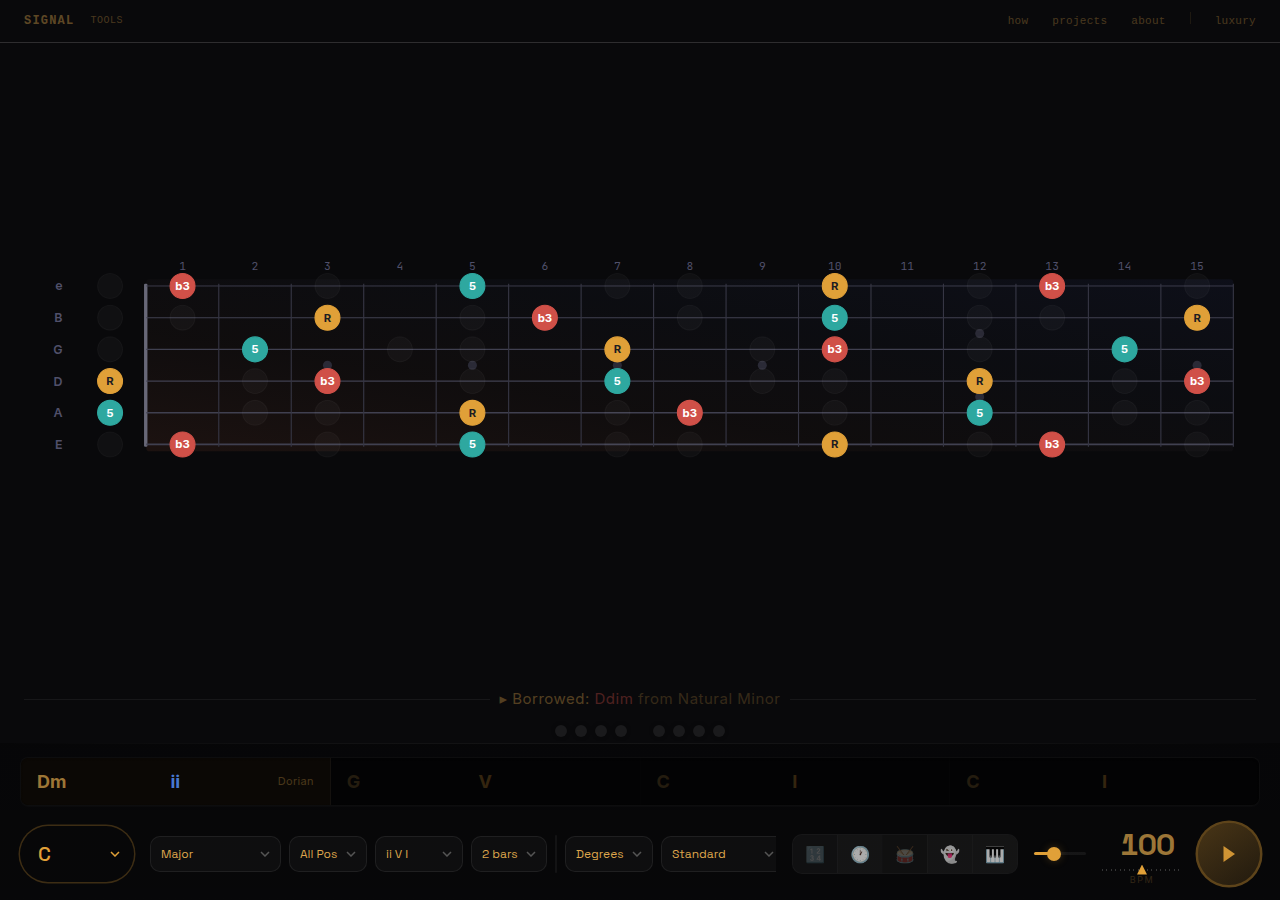The height and width of the screenshot is (900, 1280).
Task: Click the numbered beat-count icon
Action: pyautogui.click(x=815, y=854)
